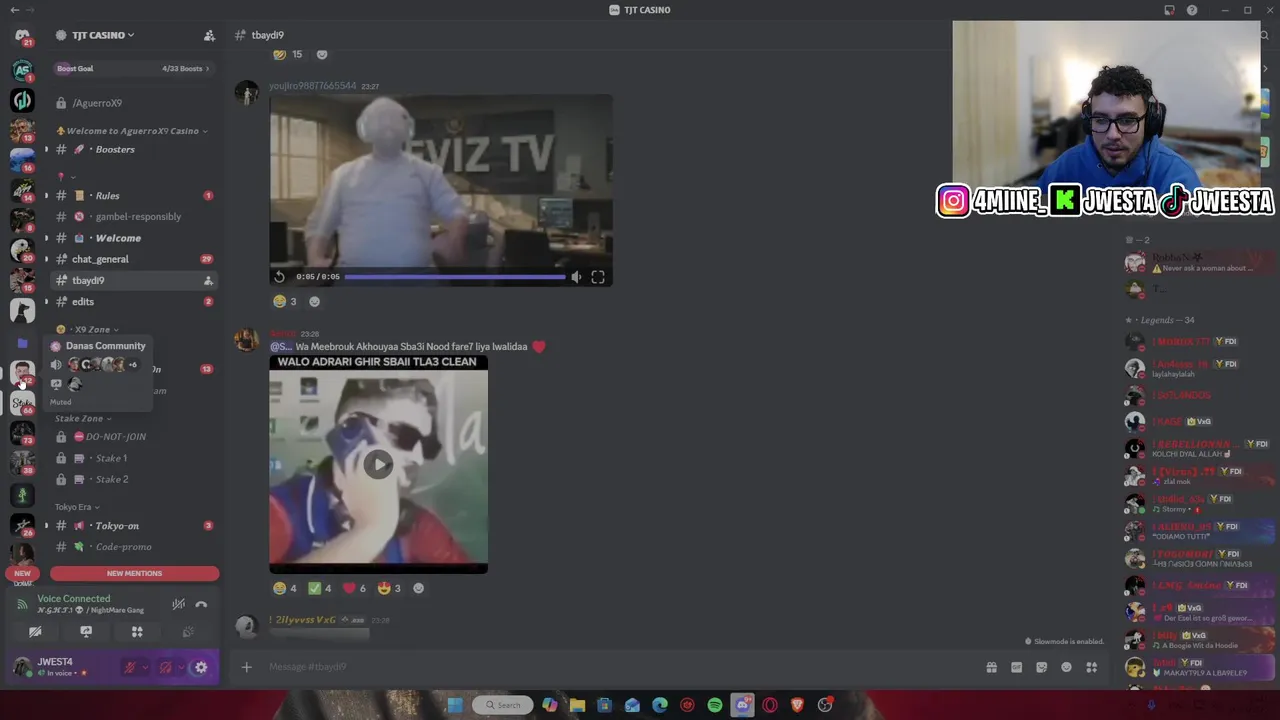Open help icon in title bar
Screen dimensions: 1280x720
(x=1192, y=10)
